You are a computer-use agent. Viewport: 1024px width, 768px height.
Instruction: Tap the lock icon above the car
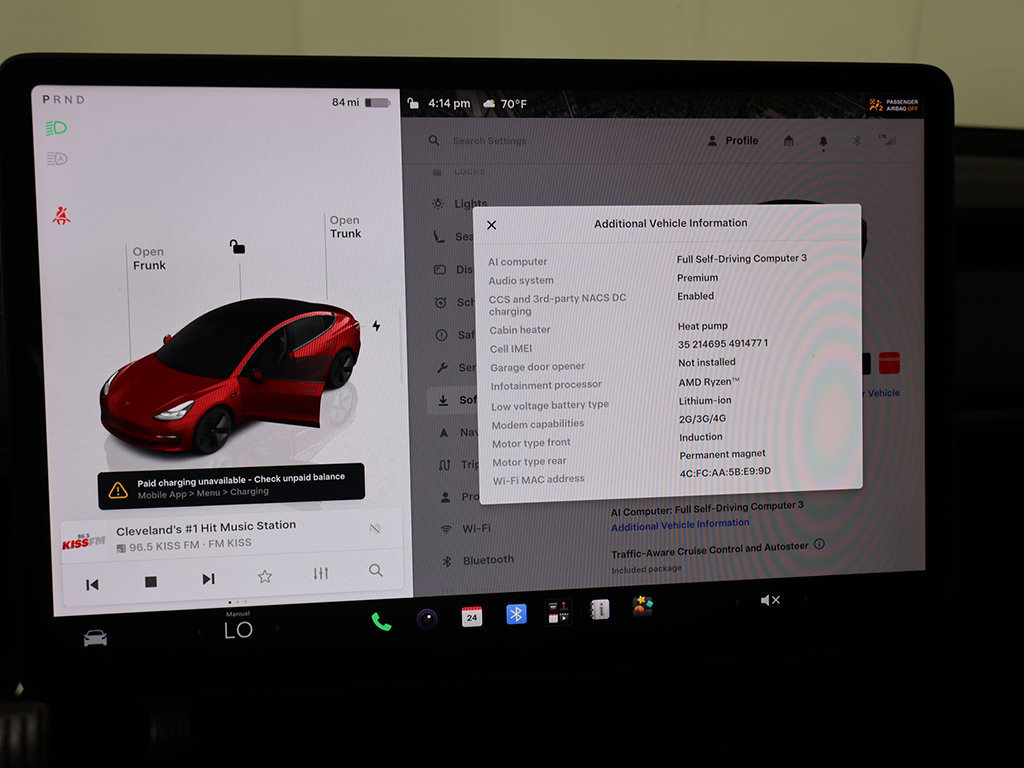click(237, 246)
